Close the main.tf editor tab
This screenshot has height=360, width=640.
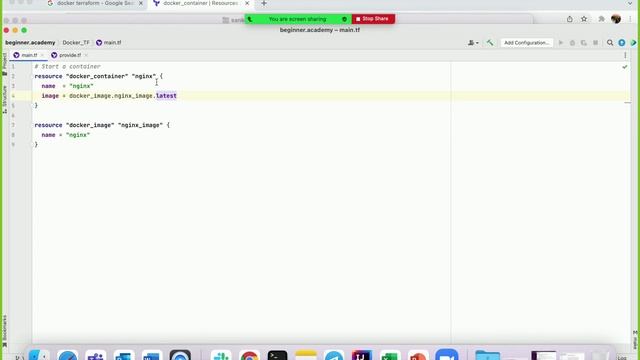pyautogui.click(x=42, y=55)
